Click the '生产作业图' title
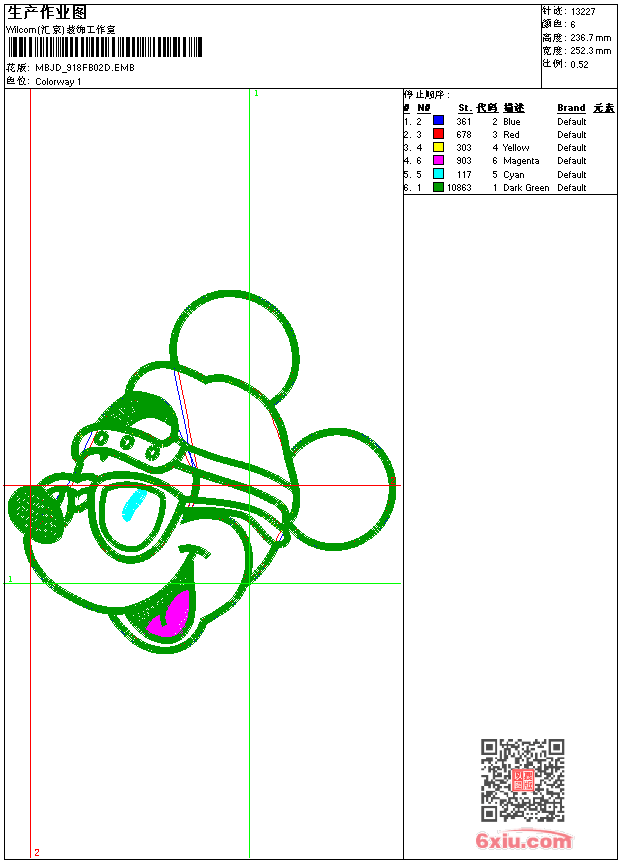 [47, 13]
